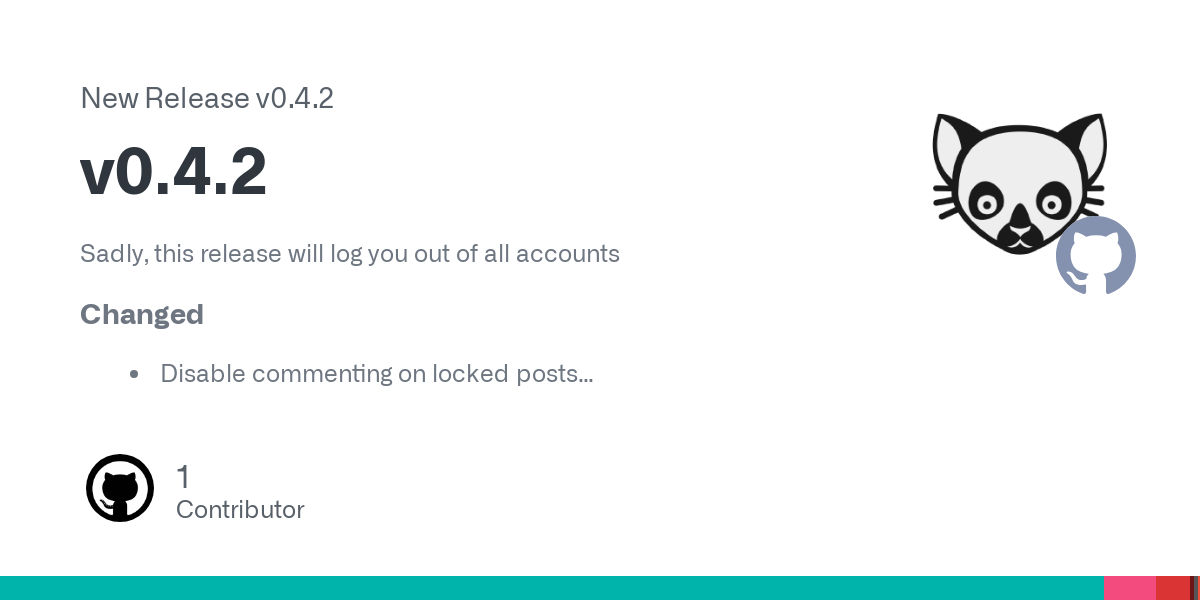Click the Contributor label
Image resolution: width=1200 pixels, height=600 pixels.
(240, 510)
